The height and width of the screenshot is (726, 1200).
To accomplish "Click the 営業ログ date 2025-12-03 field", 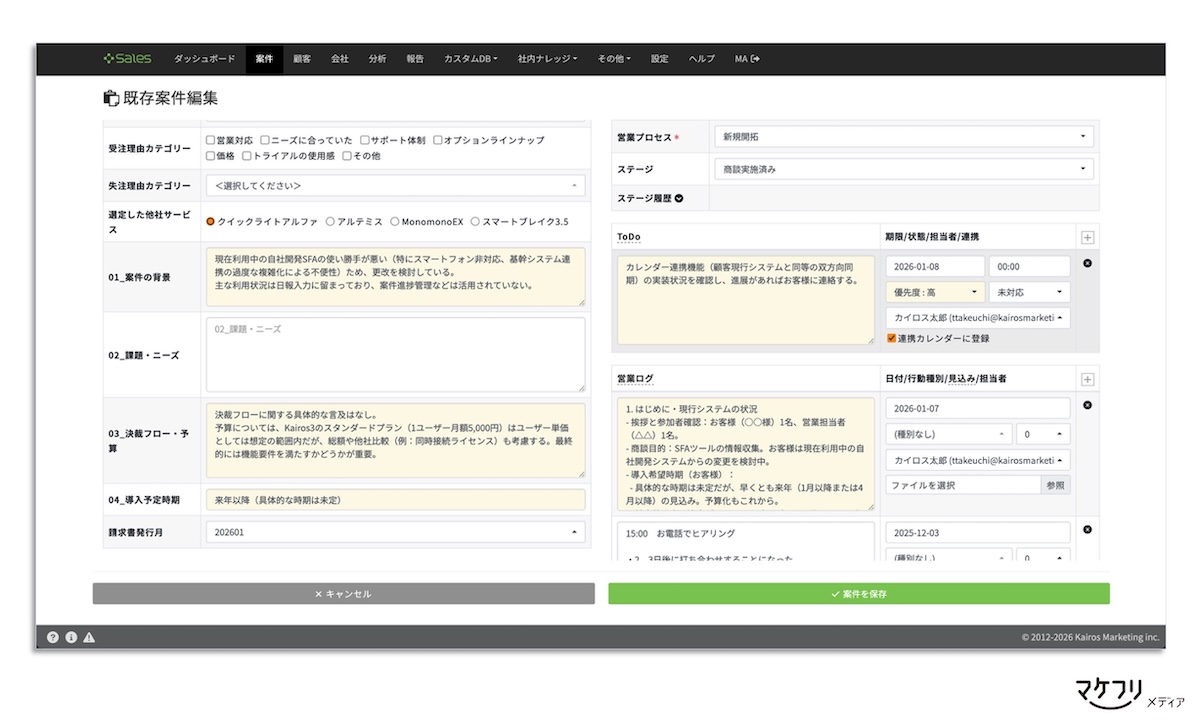I will click(x=978, y=533).
